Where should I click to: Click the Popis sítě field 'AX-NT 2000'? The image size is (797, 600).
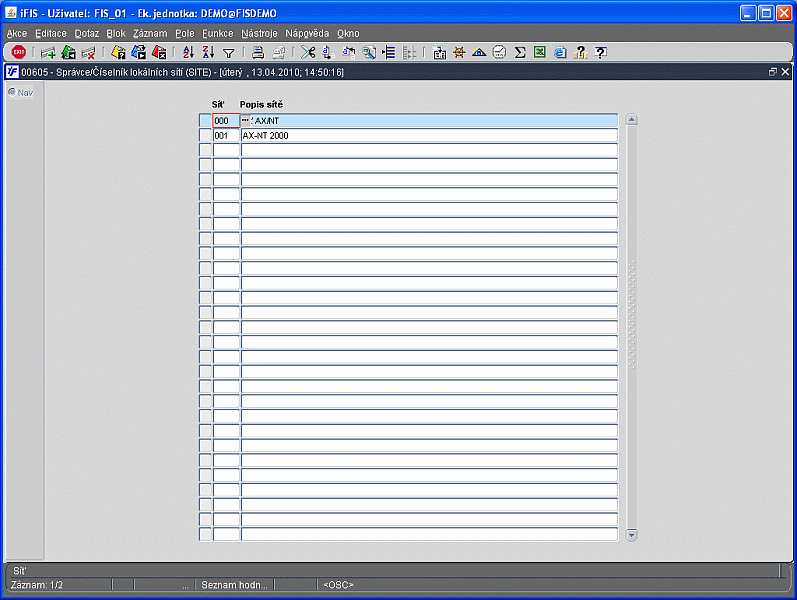click(x=429, y=135)
